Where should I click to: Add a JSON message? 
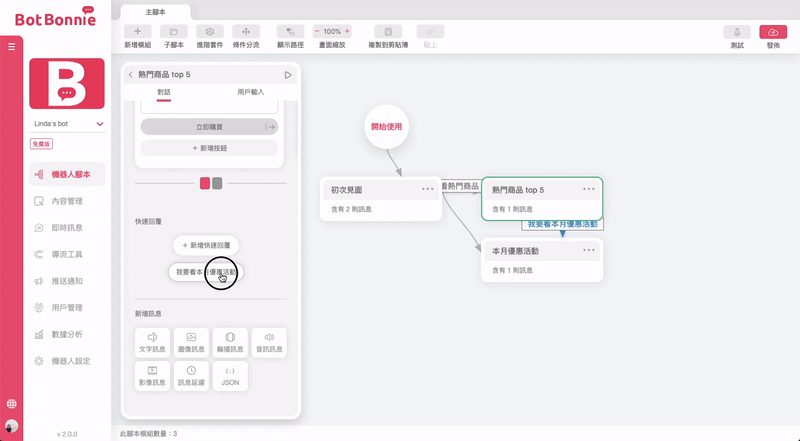pos(230,376)
